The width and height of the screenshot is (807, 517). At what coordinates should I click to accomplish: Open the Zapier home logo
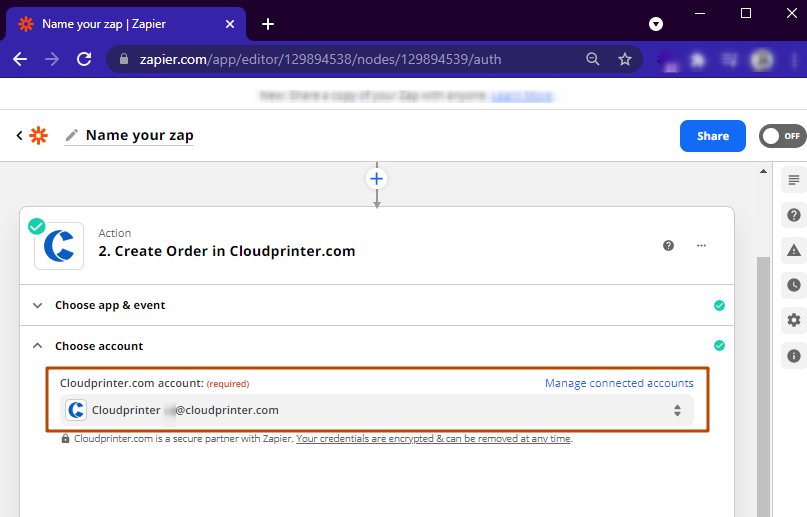coord(39,135)
